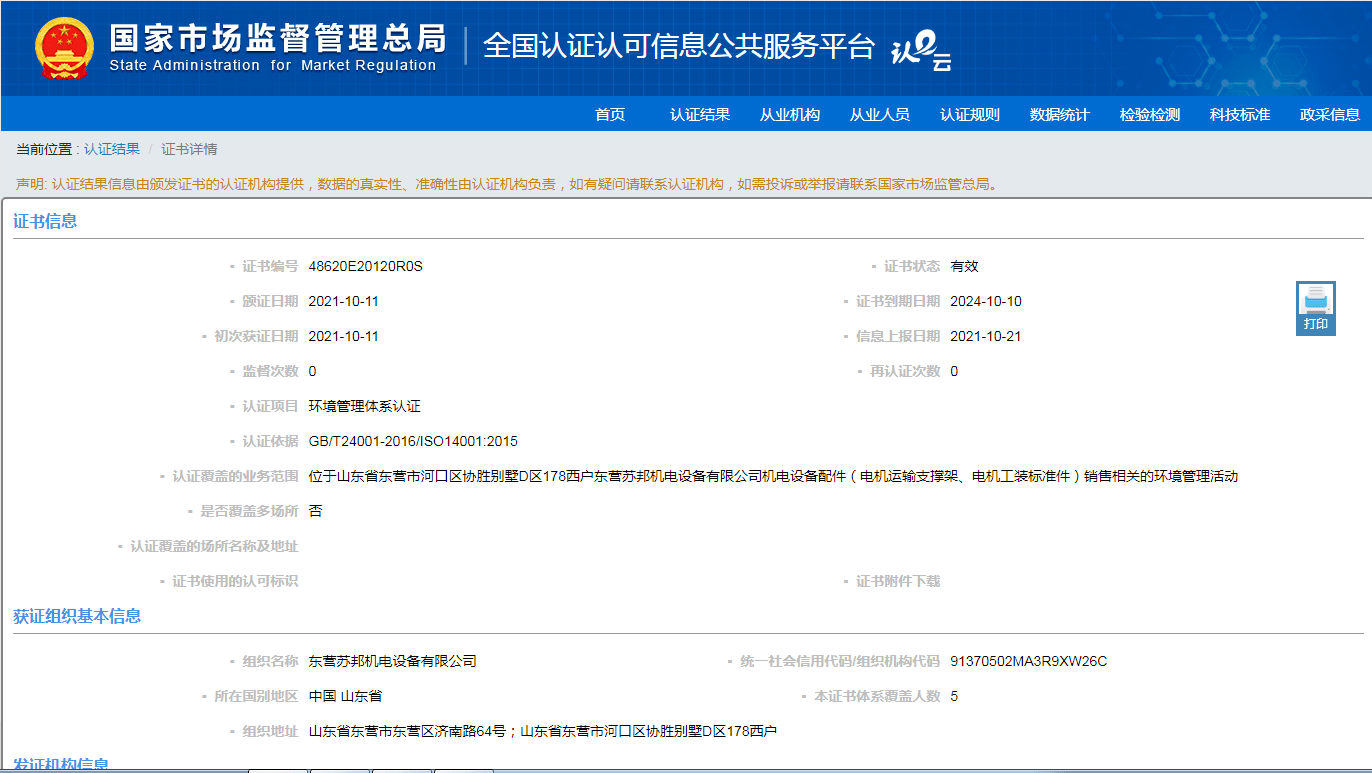This screenshot has height=773, width=1372.
Task: Open the 认证规则 menu
Action: [x=970, y=114]
